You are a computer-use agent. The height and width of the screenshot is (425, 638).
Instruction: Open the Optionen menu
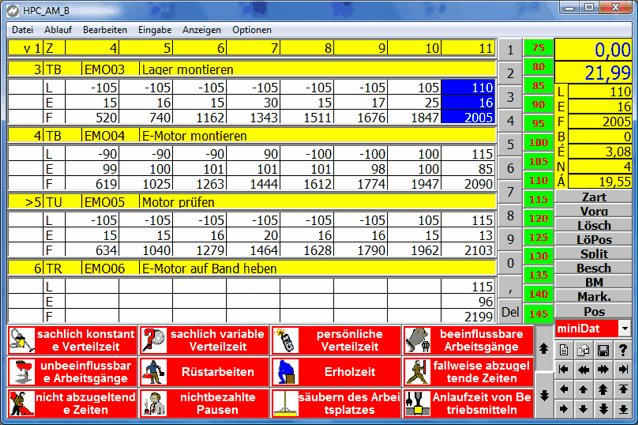[251, 30]
